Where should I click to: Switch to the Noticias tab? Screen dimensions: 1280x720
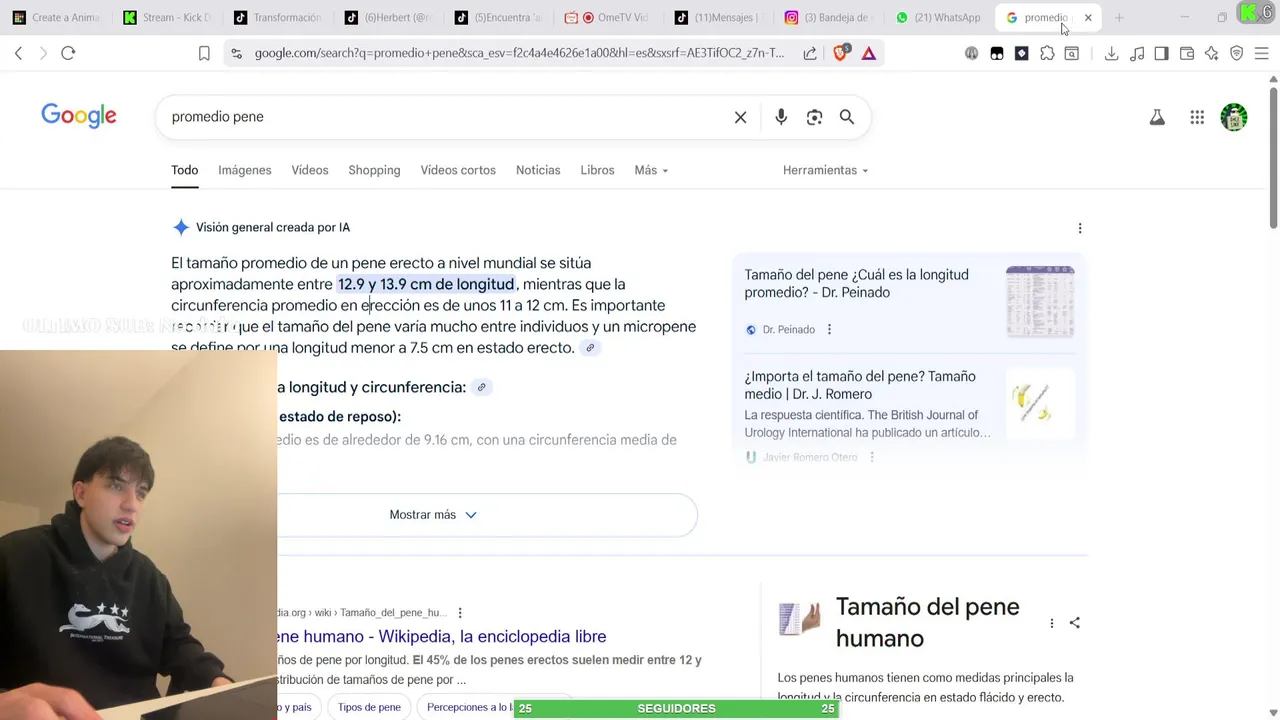[538, 170]
